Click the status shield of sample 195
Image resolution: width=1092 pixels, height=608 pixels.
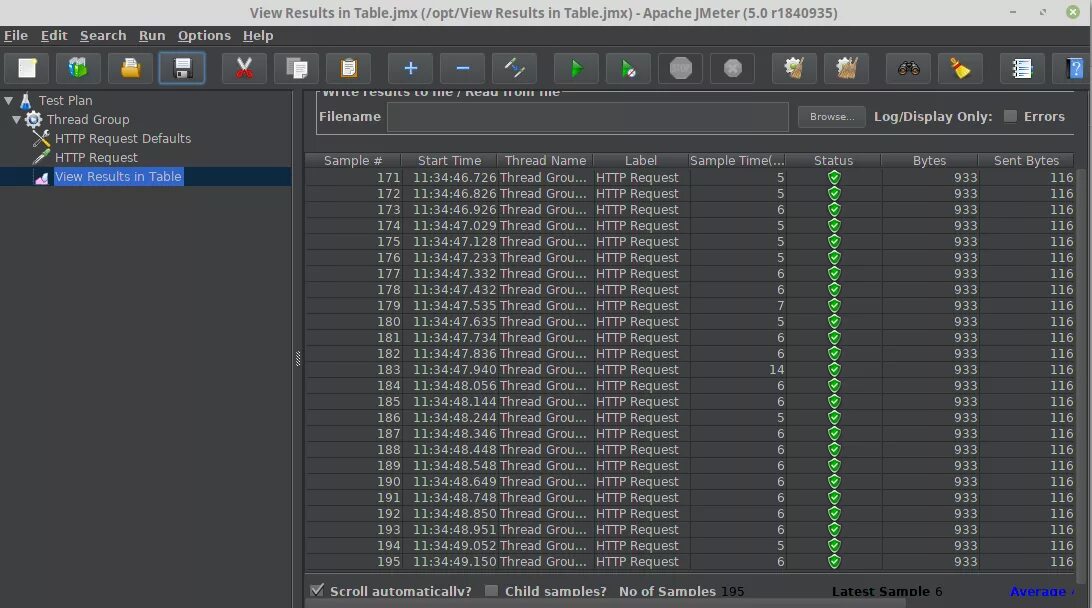[x=834, y=562]
